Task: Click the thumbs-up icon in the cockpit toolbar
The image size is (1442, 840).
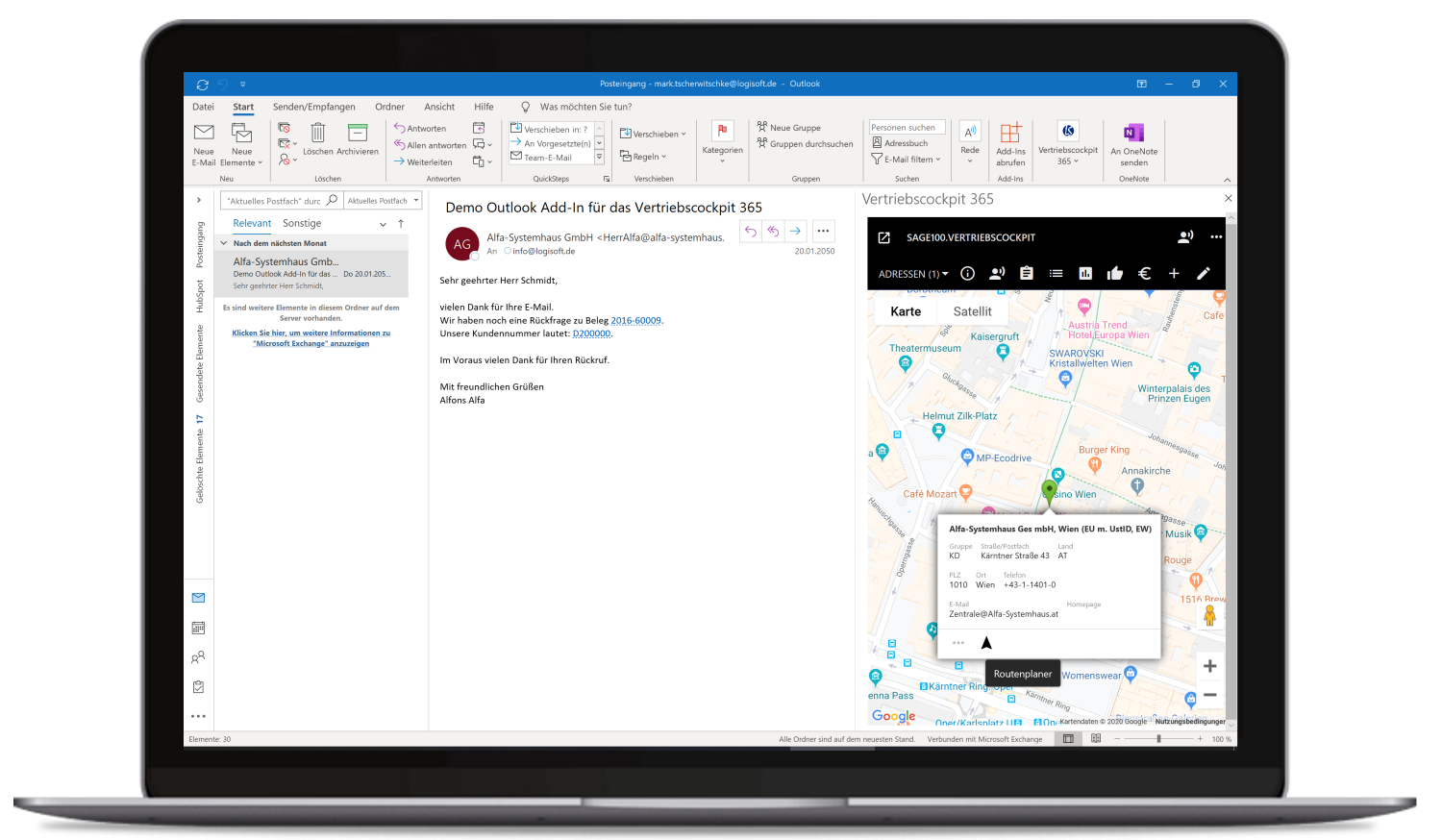Action: [1115, 274]
